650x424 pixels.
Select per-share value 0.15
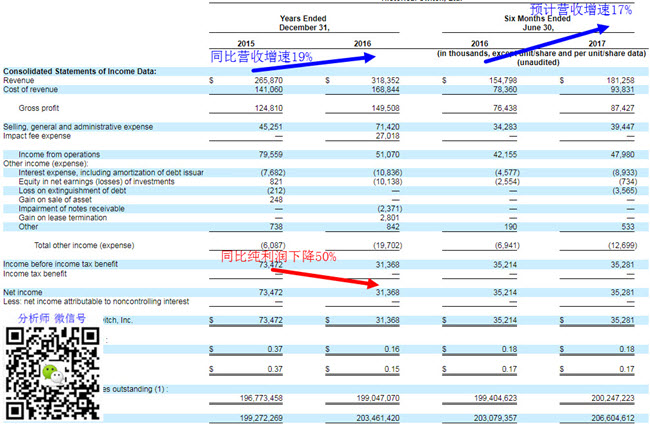pyautogui.click(x=392, y=369)
